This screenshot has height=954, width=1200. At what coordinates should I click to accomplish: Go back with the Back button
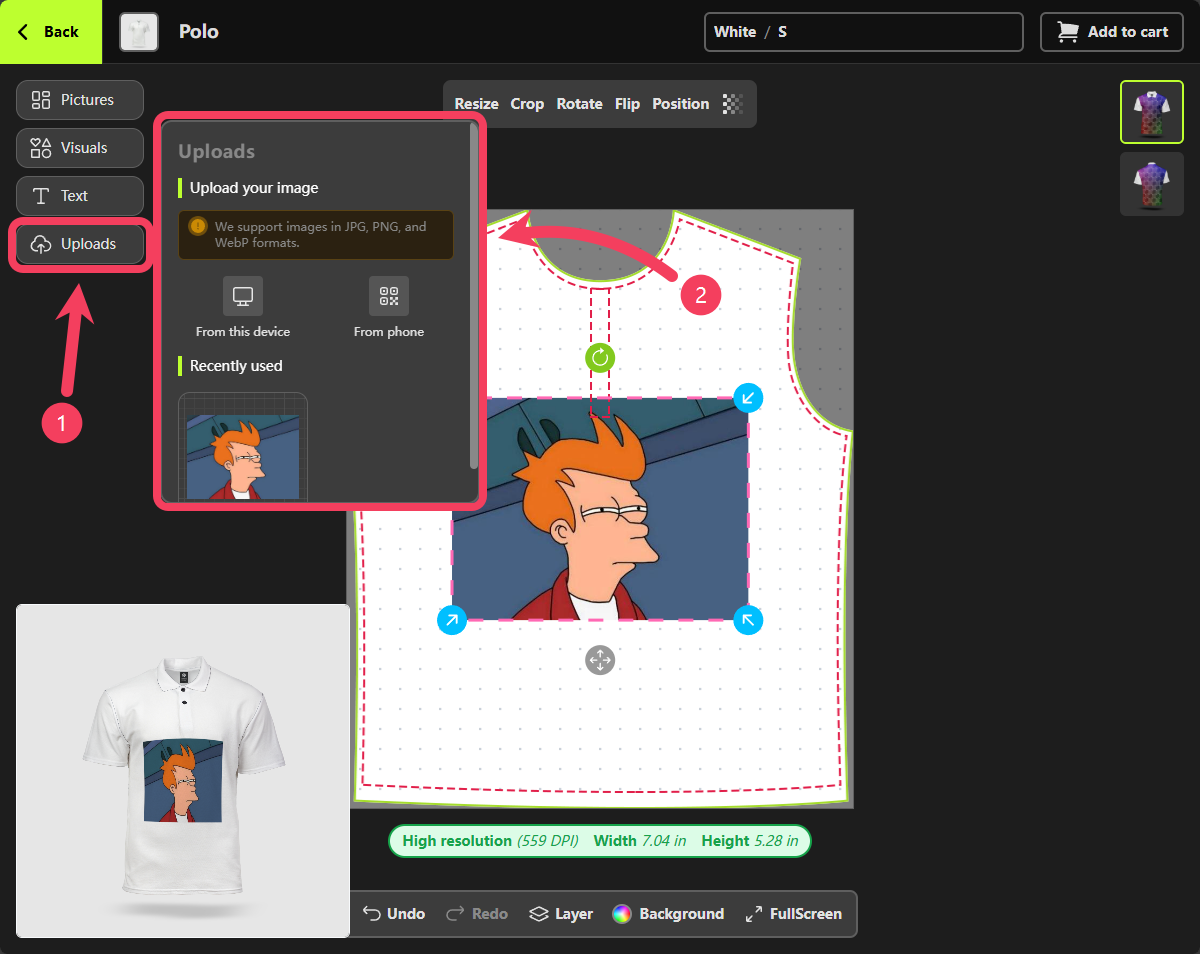coord(50,32)
